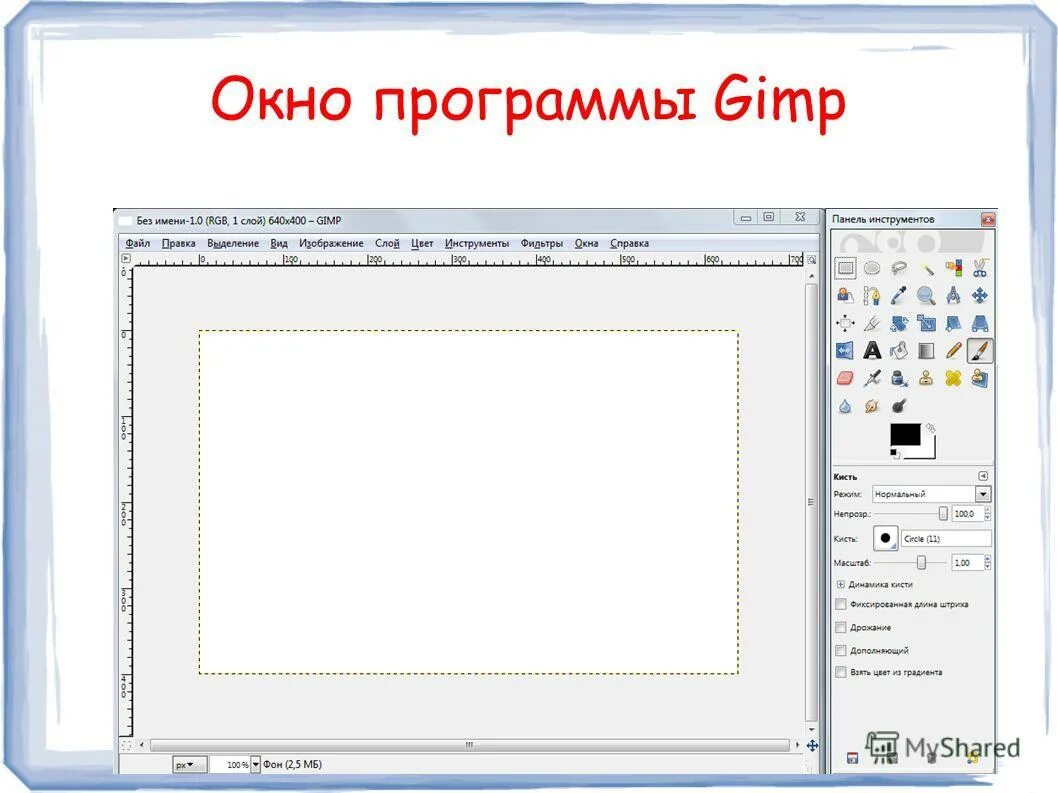Select the Clone tool
1058x793 pixels.
[926, 379]
